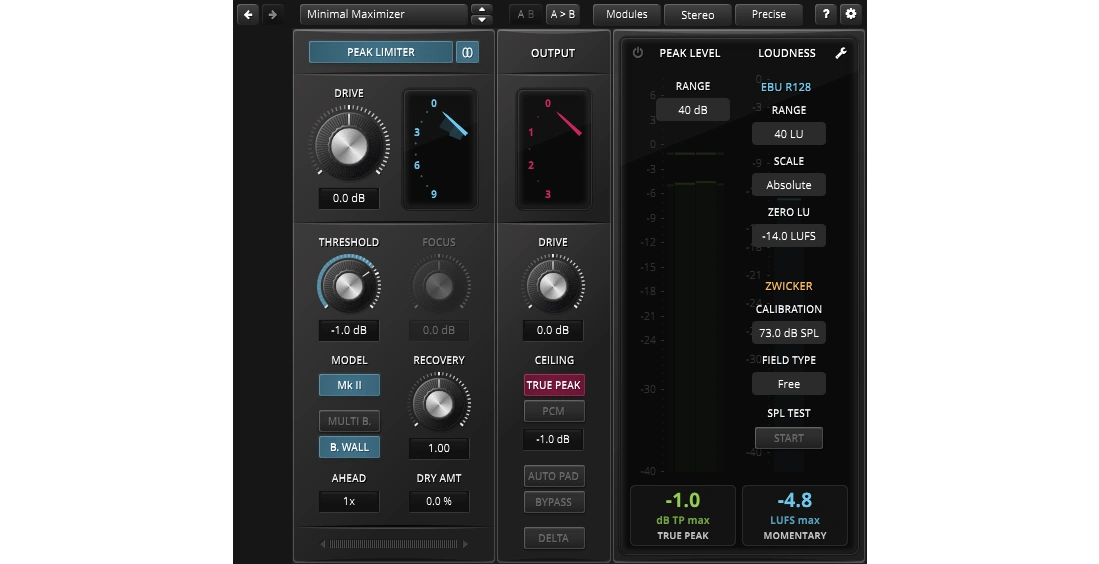Click the module horizontal scrollbar handle

pyautogui.click(x=392, y=544)
